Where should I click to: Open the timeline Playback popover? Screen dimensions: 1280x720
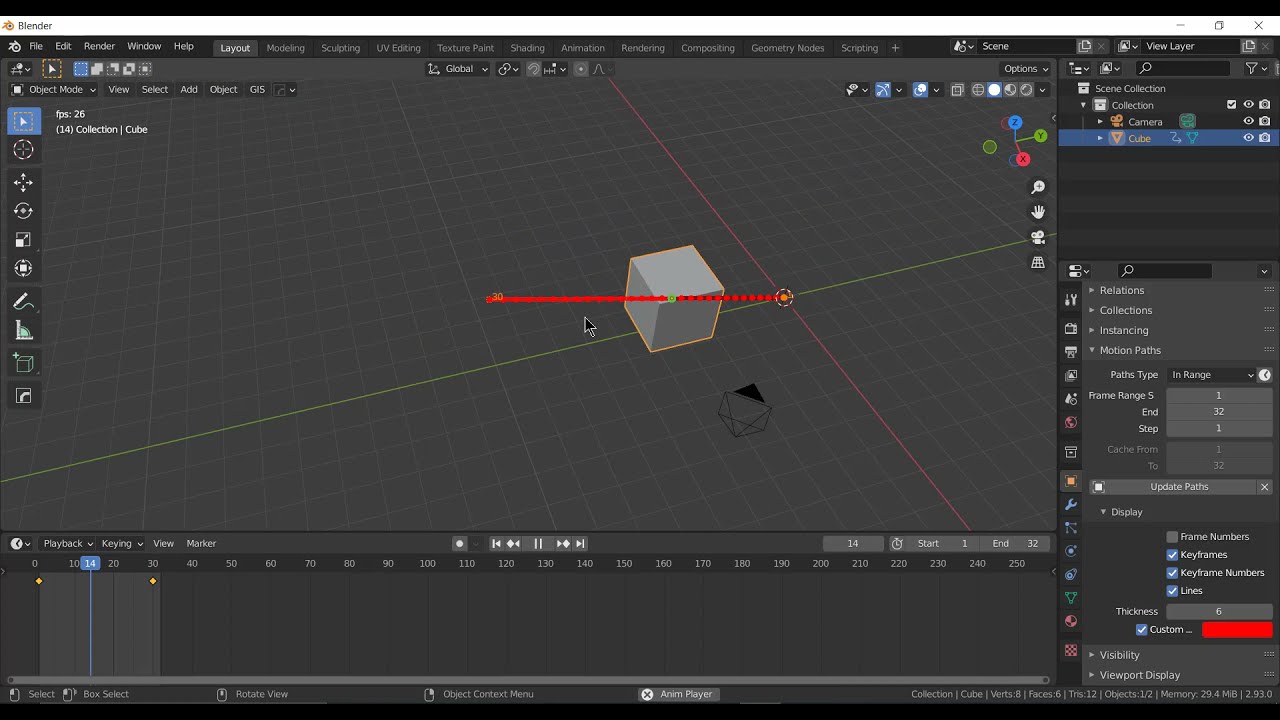[x=68, y=544]
